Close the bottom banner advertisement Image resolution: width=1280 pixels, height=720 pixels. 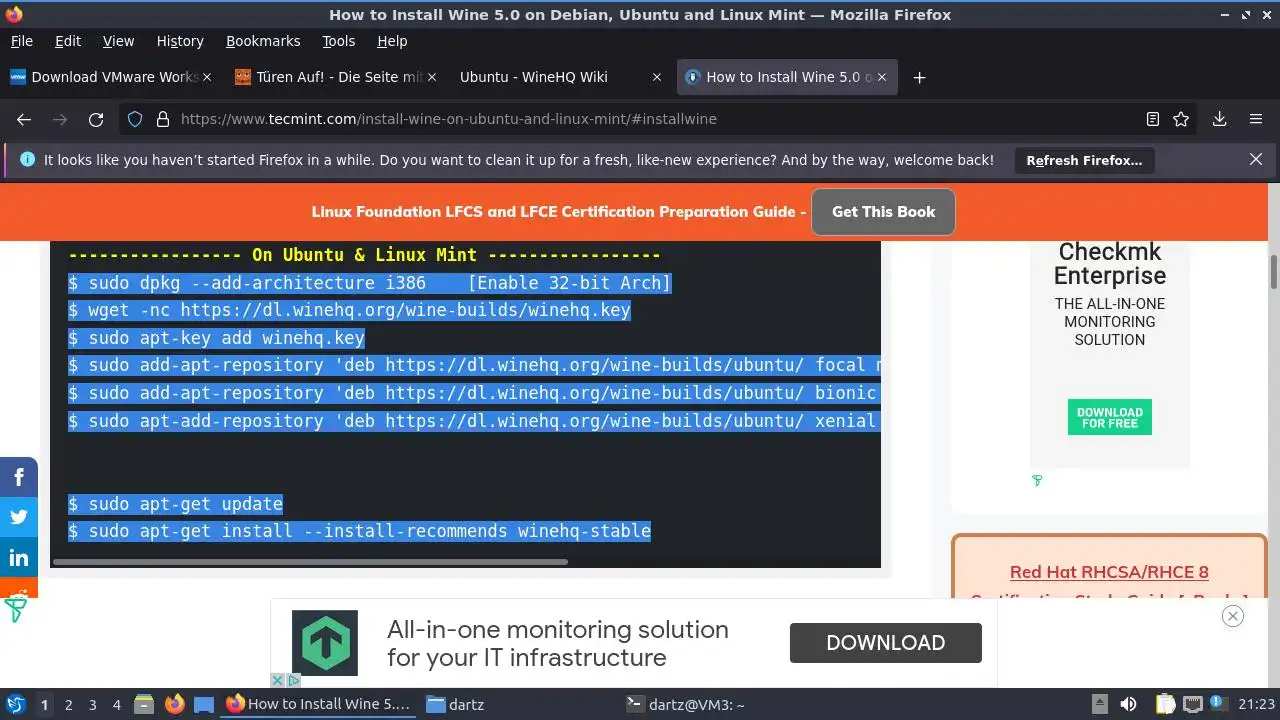point(1233,616)
